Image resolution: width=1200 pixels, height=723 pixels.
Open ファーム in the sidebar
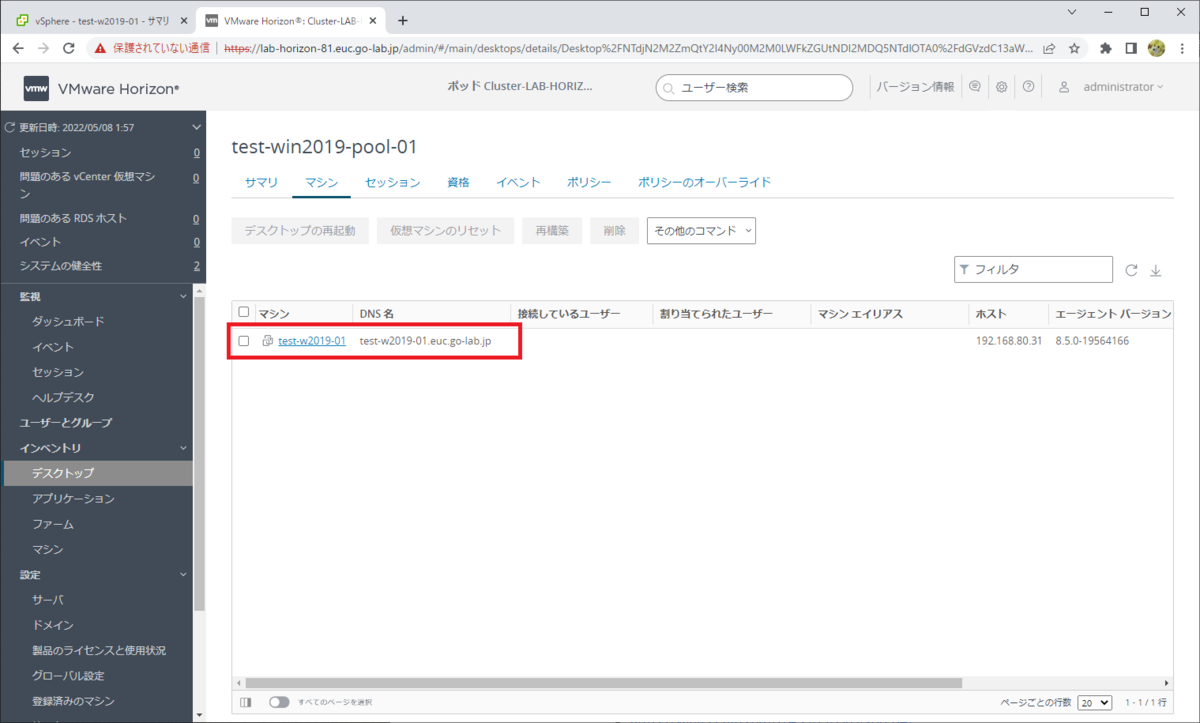pos(52,524)
